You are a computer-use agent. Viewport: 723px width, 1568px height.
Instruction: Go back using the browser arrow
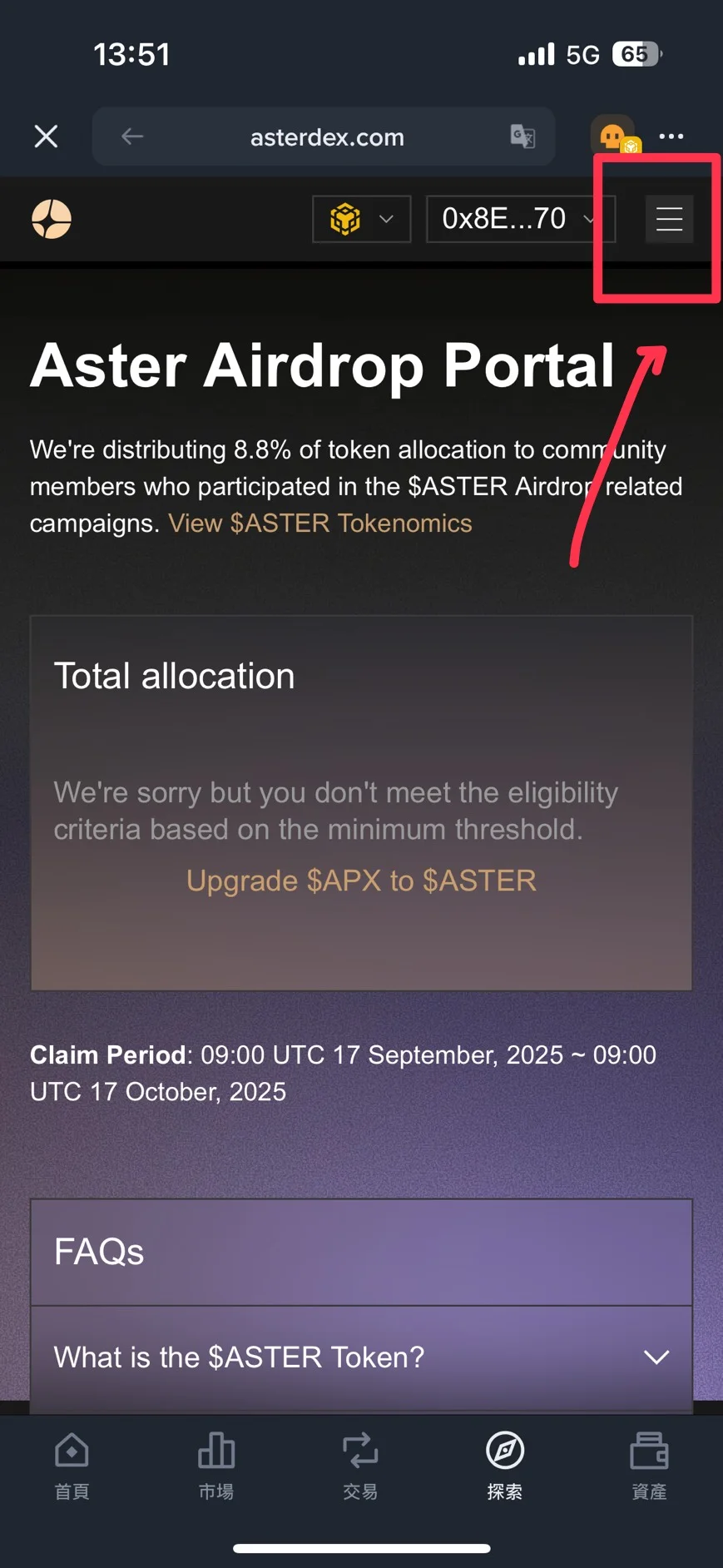pyautogui.click(x=132, y=136)
